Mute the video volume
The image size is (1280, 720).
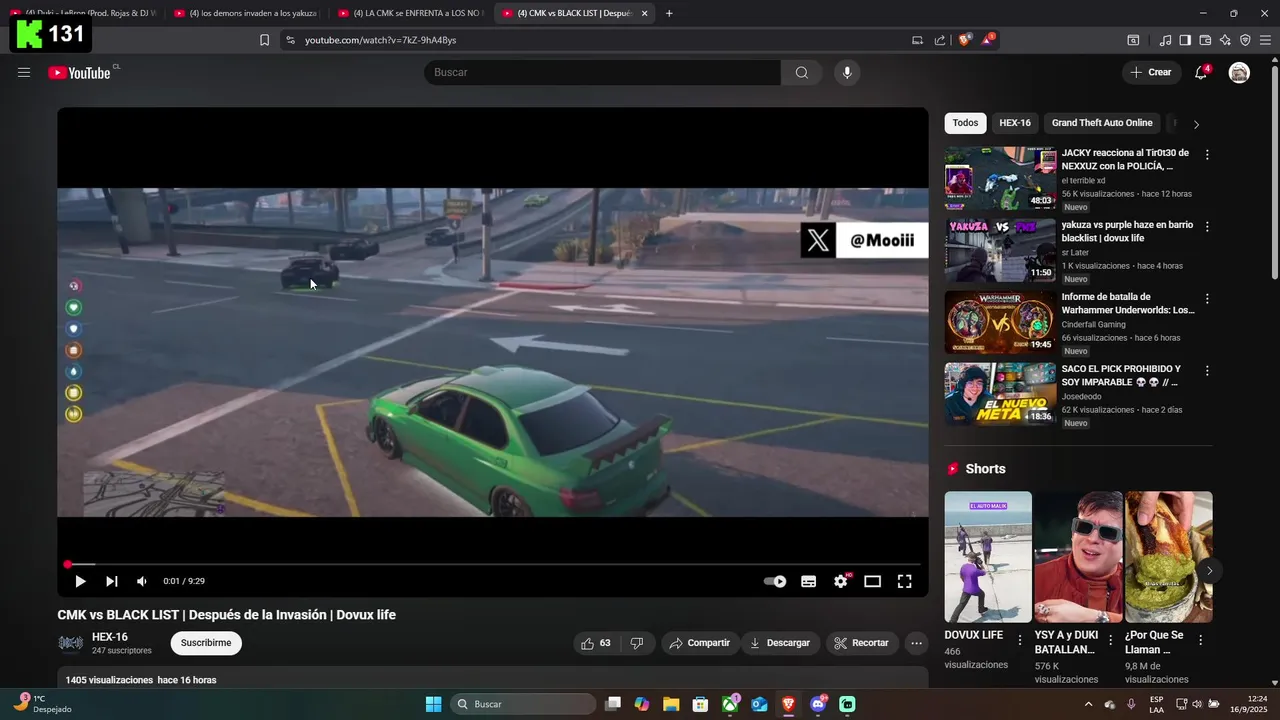point(142,581)
